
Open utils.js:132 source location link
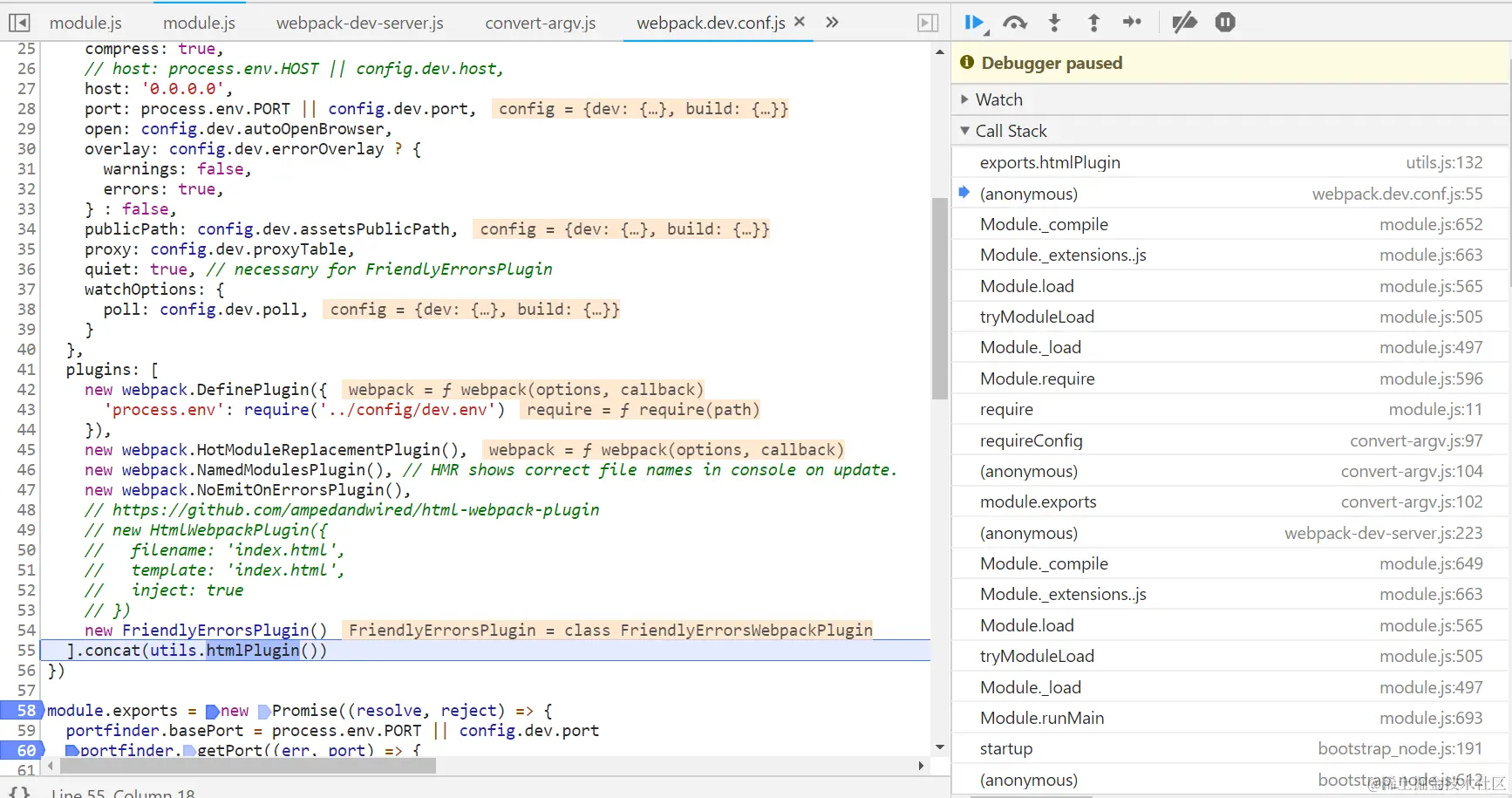pos(1444,162)
